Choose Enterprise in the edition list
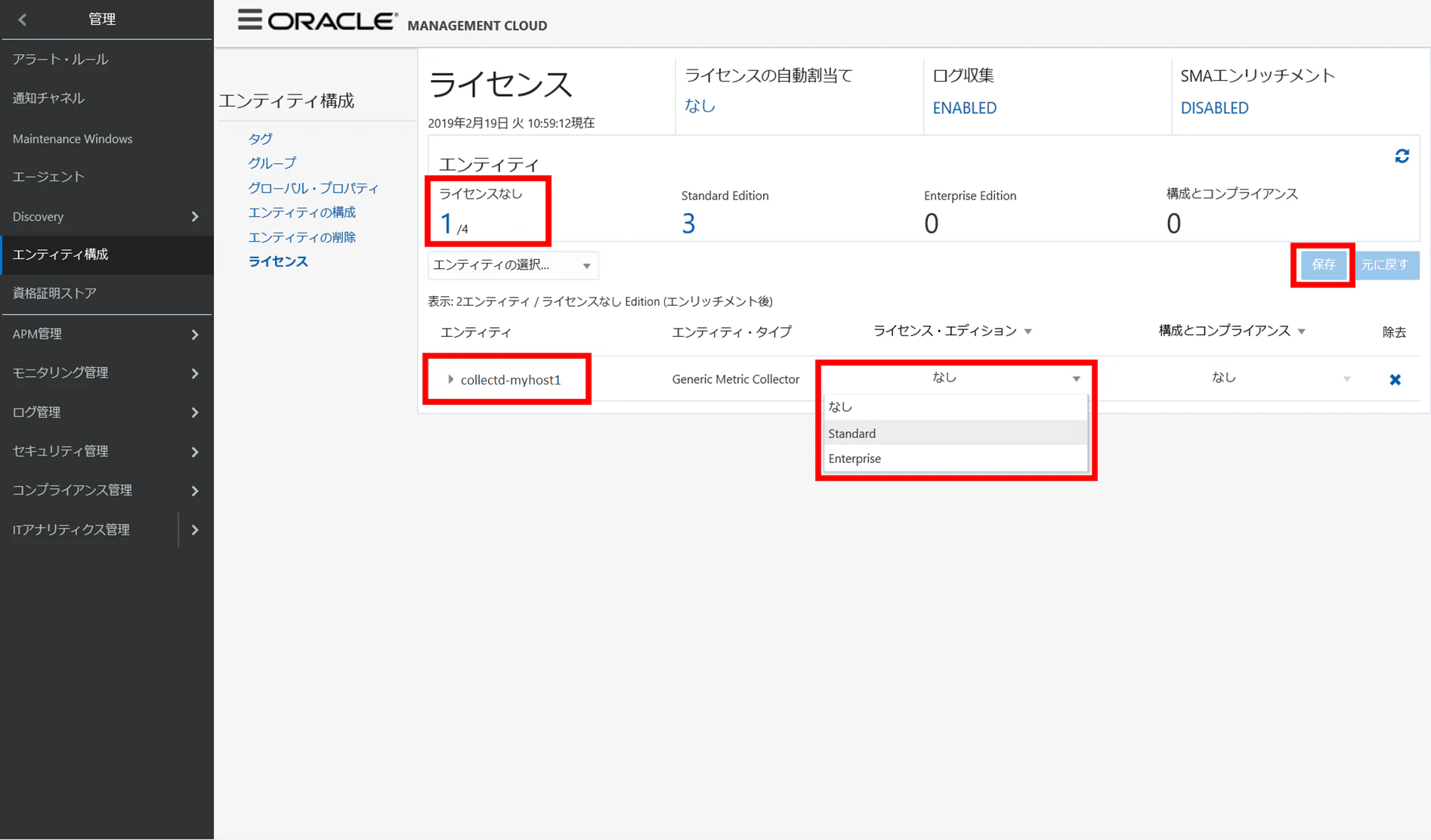The height and width of the screenshot is (840, 1431). click(x=955, y=459)
